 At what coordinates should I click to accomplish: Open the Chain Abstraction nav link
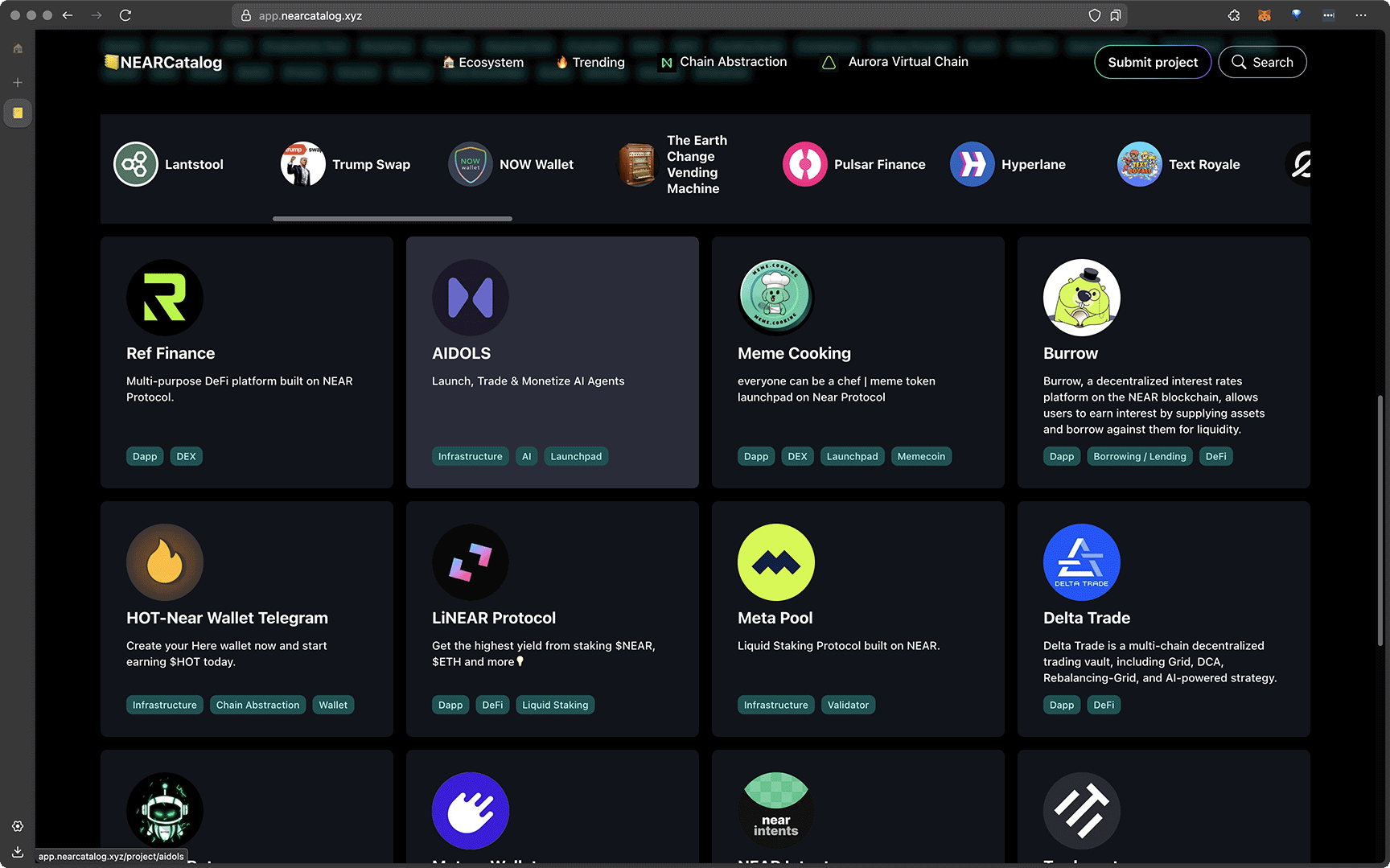coord(723,62)
